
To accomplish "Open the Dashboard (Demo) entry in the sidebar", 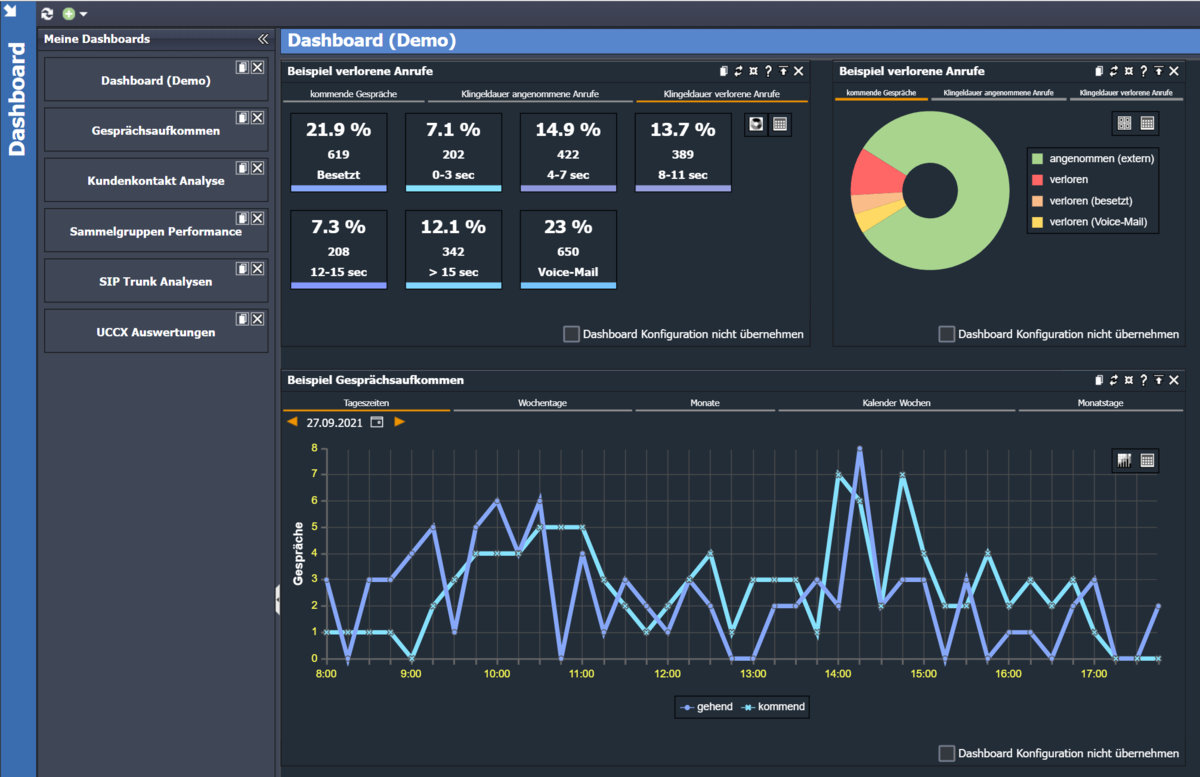I will click(x=156, y=80).
